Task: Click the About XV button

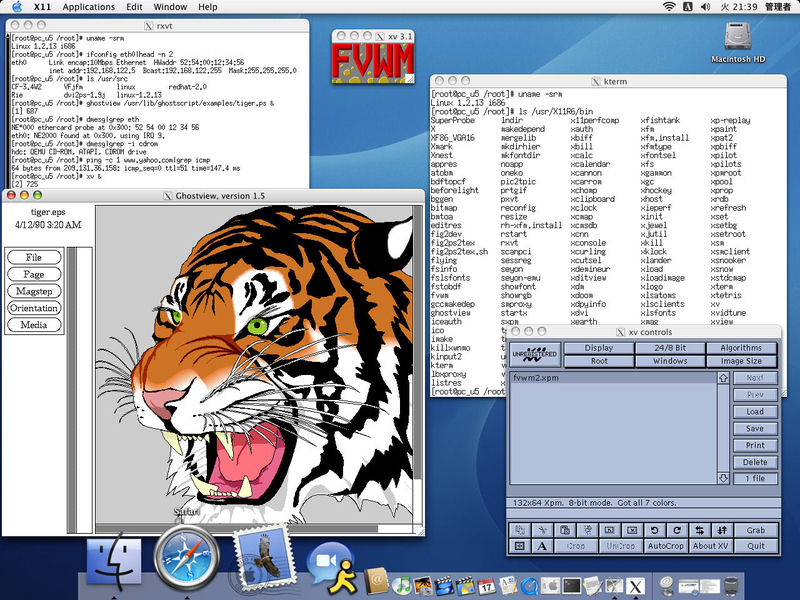Action: 711,546
